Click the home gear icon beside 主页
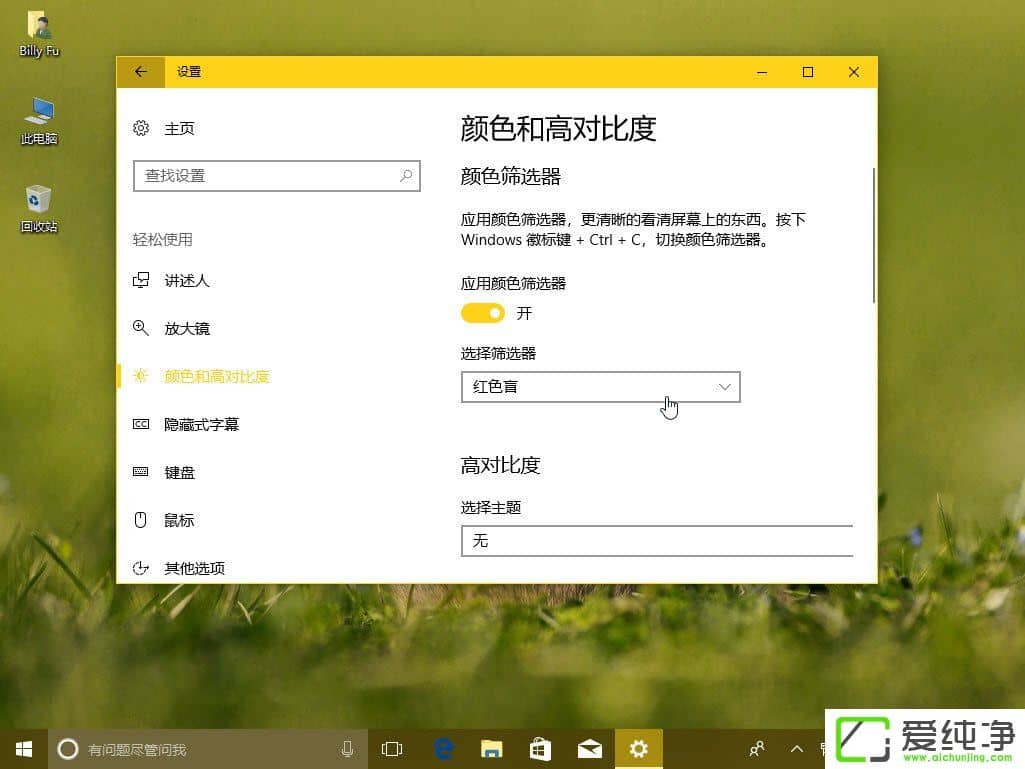Image resolution: width=1025 pixels, height=769 pixels. click(x=141, y=128)
